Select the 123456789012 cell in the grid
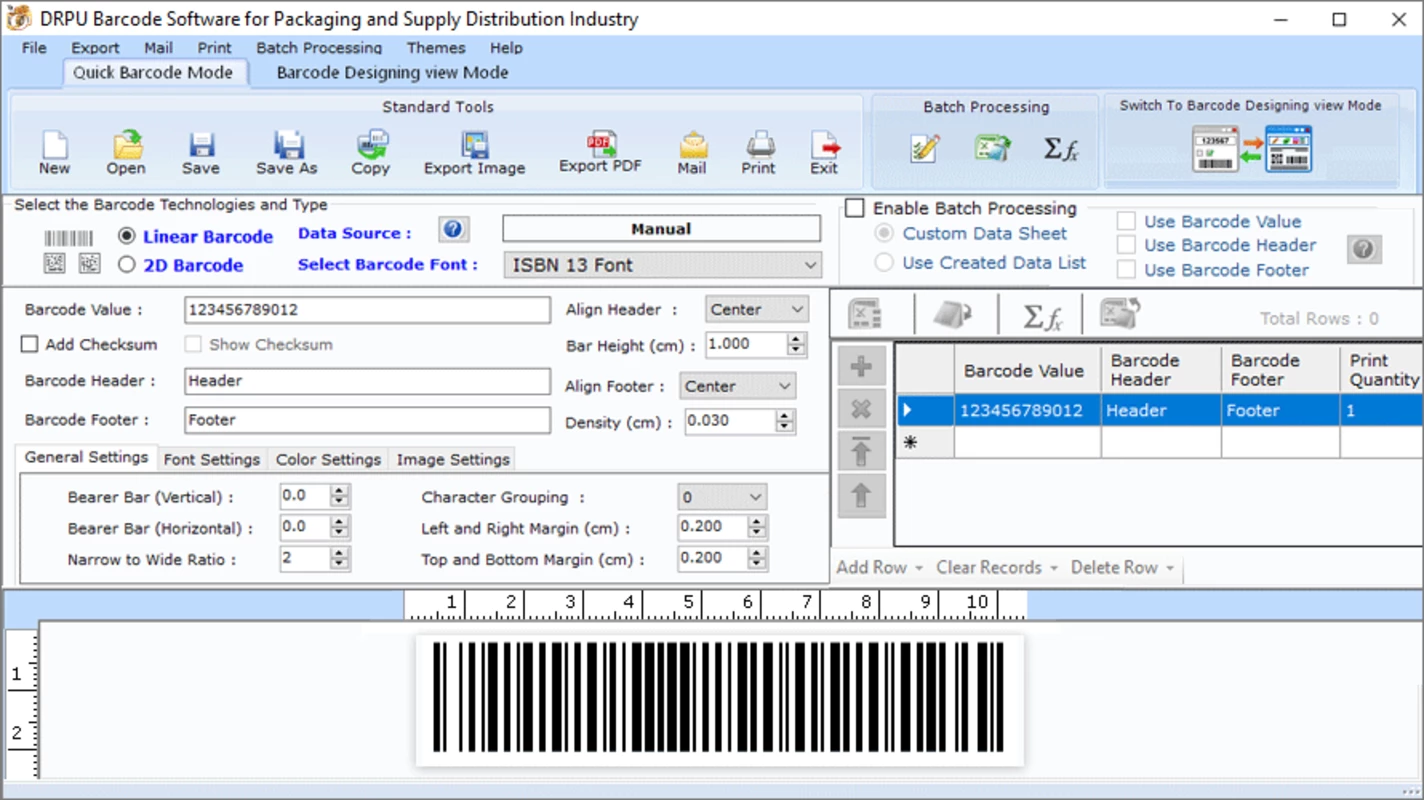The image size is (1424, 800). click(1027, 410)
